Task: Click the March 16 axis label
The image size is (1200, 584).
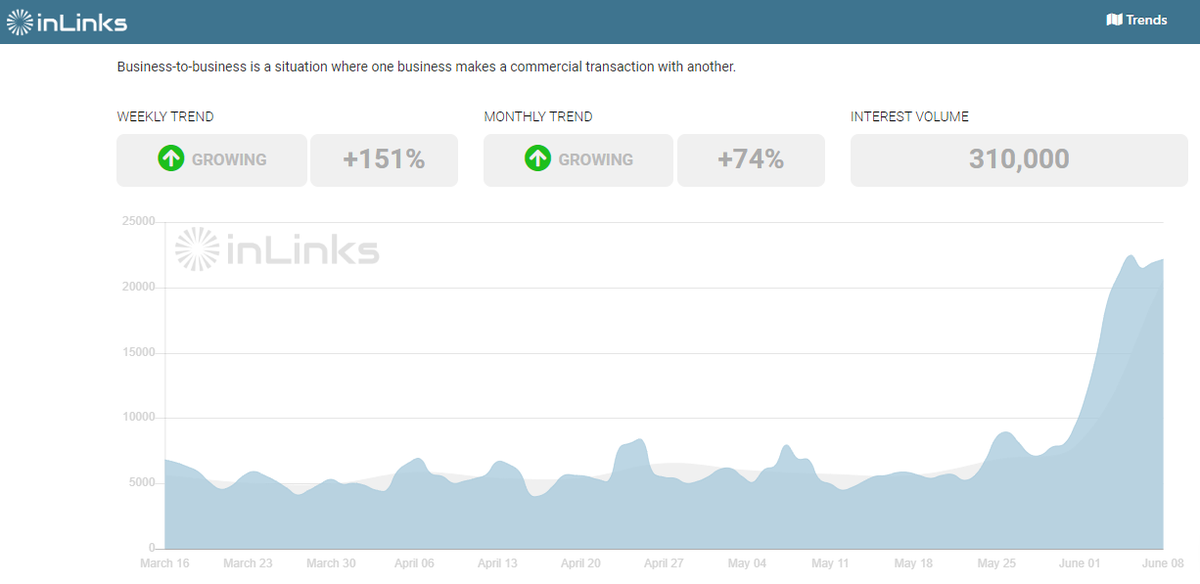Action: (164, 564)
